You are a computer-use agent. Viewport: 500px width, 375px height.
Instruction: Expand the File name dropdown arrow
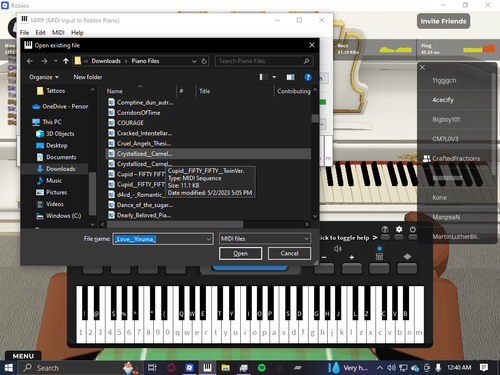coord(209,239)
